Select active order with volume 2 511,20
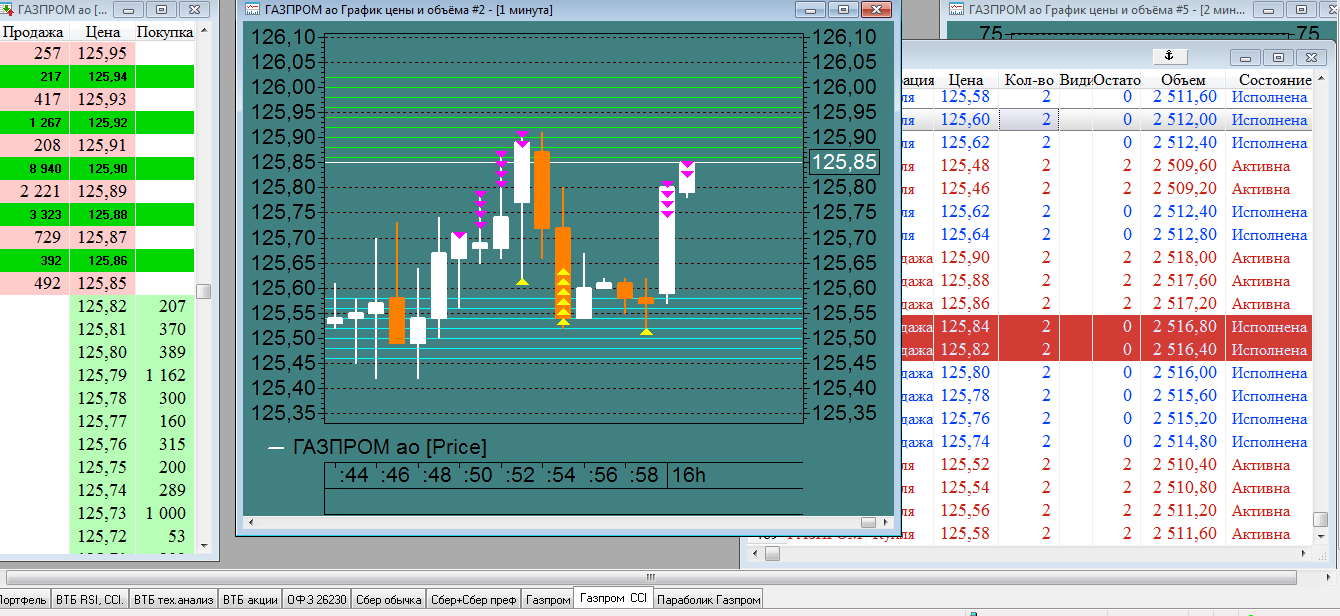Viewport: 1340px width, 616px height. click(x=1104, y=511)
